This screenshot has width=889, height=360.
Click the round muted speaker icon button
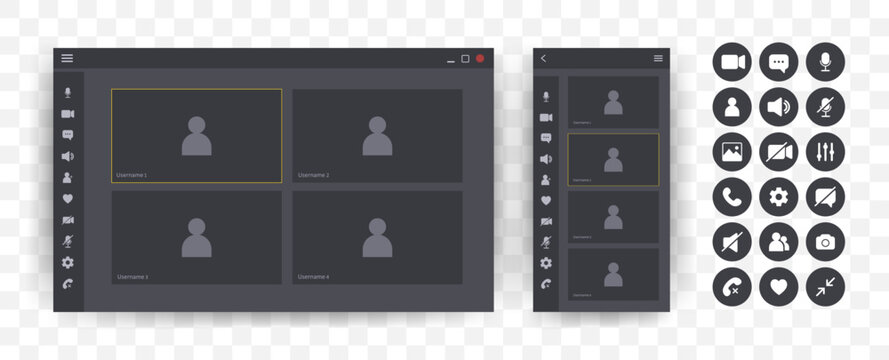click(x=732, y=242)
